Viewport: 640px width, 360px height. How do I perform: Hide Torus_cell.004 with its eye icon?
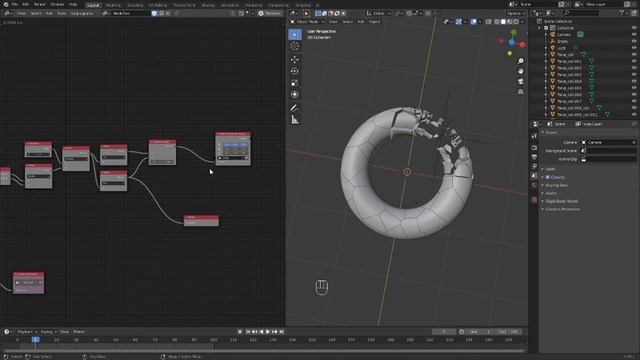click(x=634, y=81)
